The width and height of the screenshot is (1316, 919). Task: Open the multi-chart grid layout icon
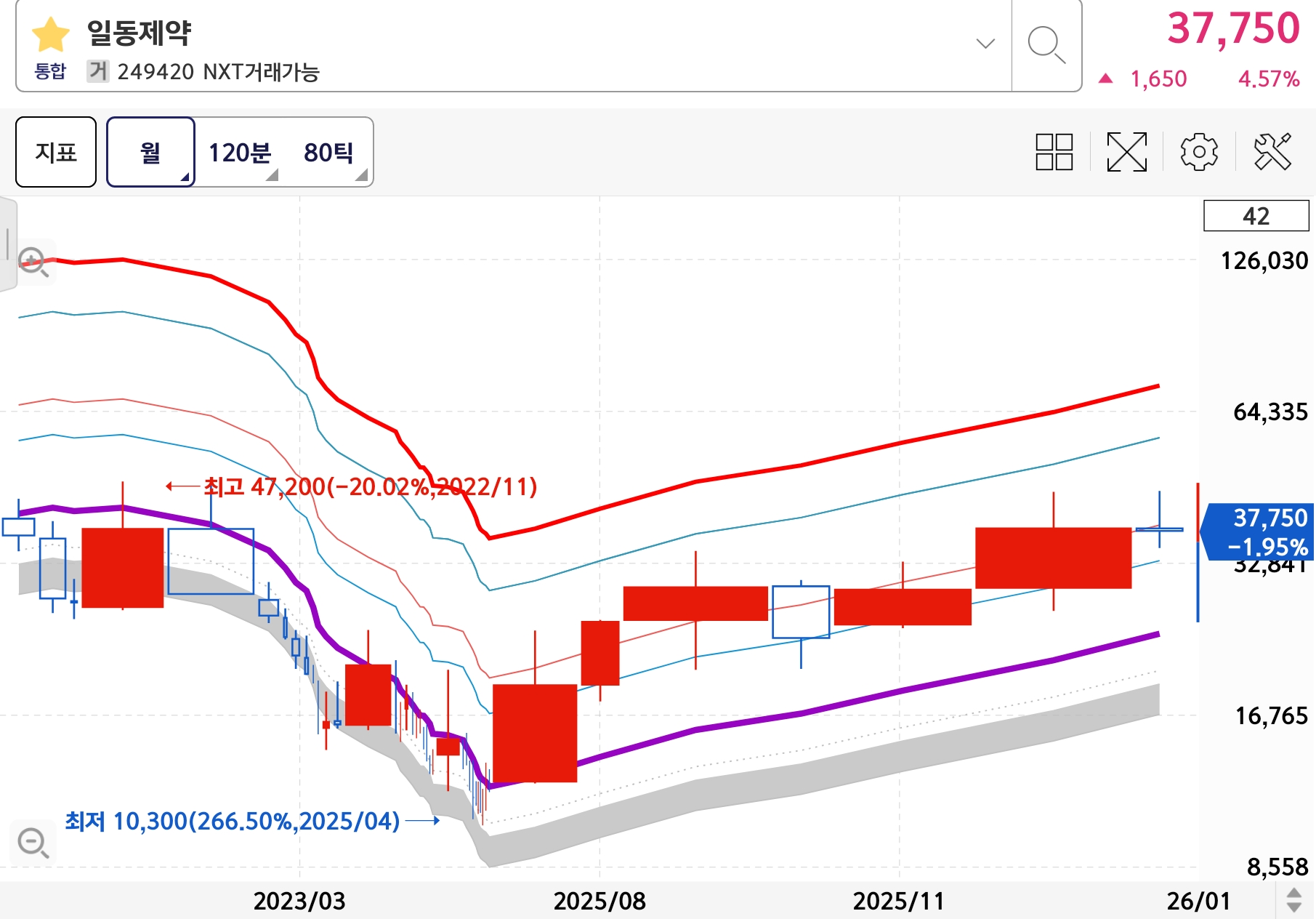1054,152
